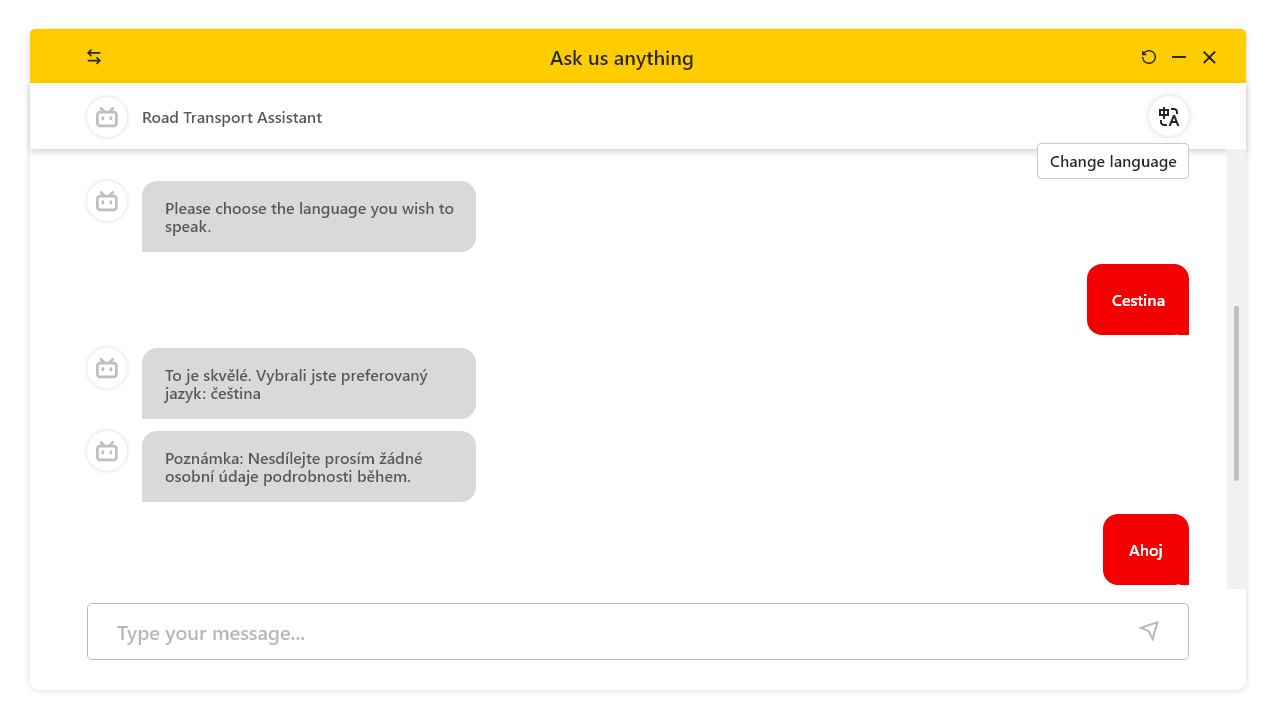The image size is (1280, 720).
Task: Click the red 'Cestina' message bubble
Action: pyautogui.click(x=1138, y=300)
